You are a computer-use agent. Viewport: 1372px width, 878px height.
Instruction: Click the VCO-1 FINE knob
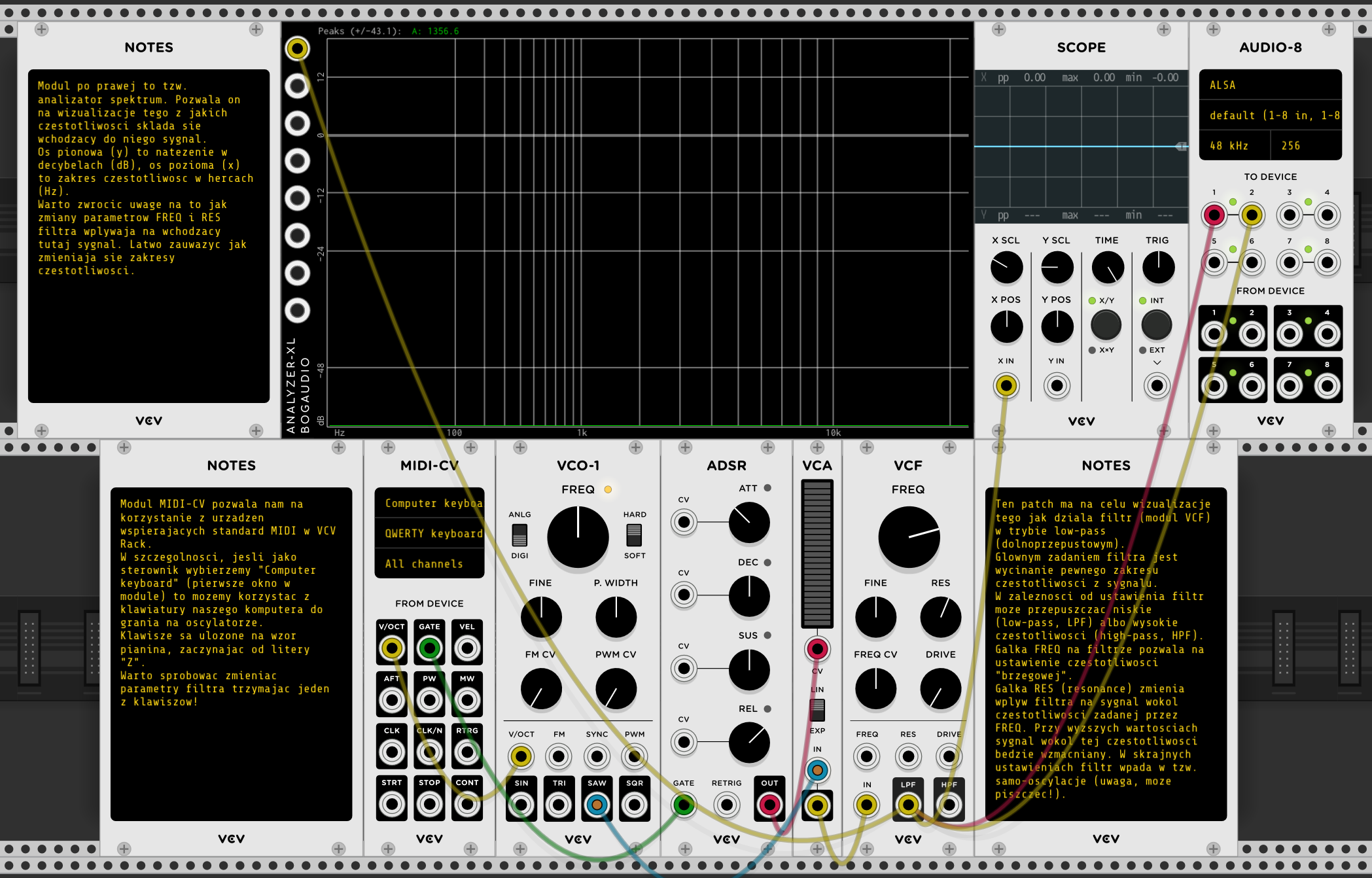coord(541,617)
